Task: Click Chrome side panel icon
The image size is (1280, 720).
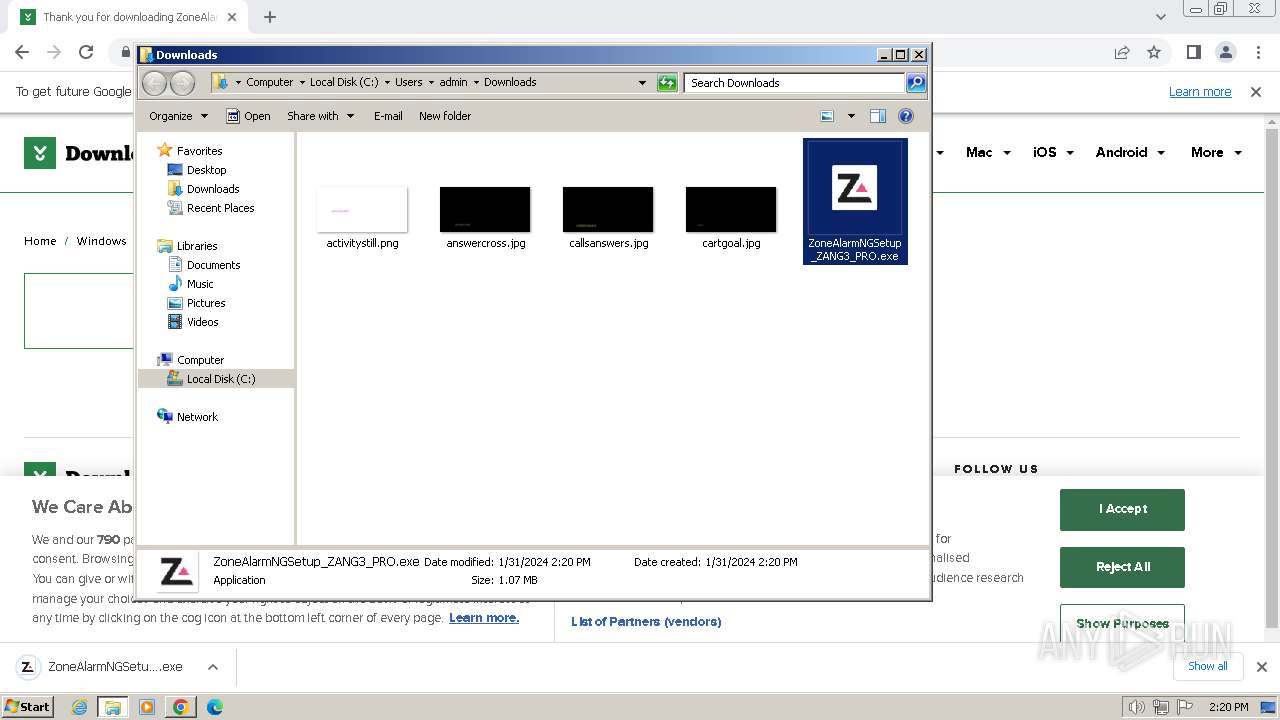Action: (x=1194, y=52)
